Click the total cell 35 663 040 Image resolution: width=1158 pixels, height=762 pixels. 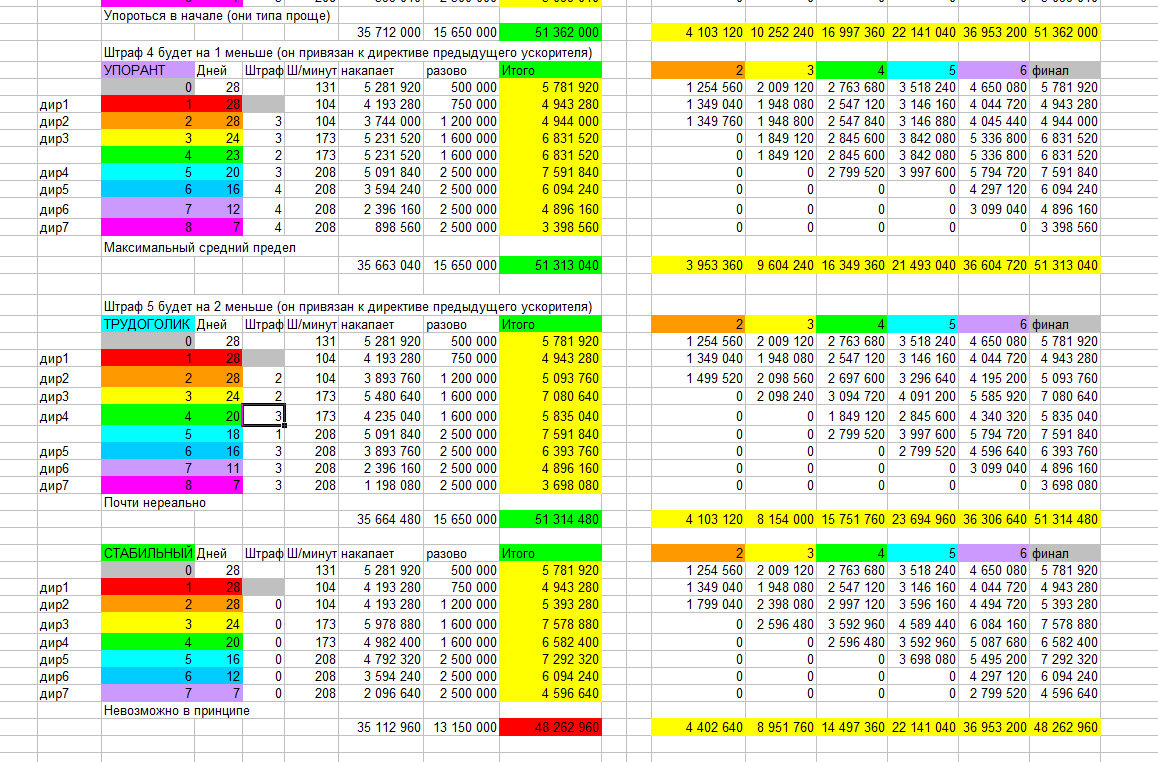(381, 265)
